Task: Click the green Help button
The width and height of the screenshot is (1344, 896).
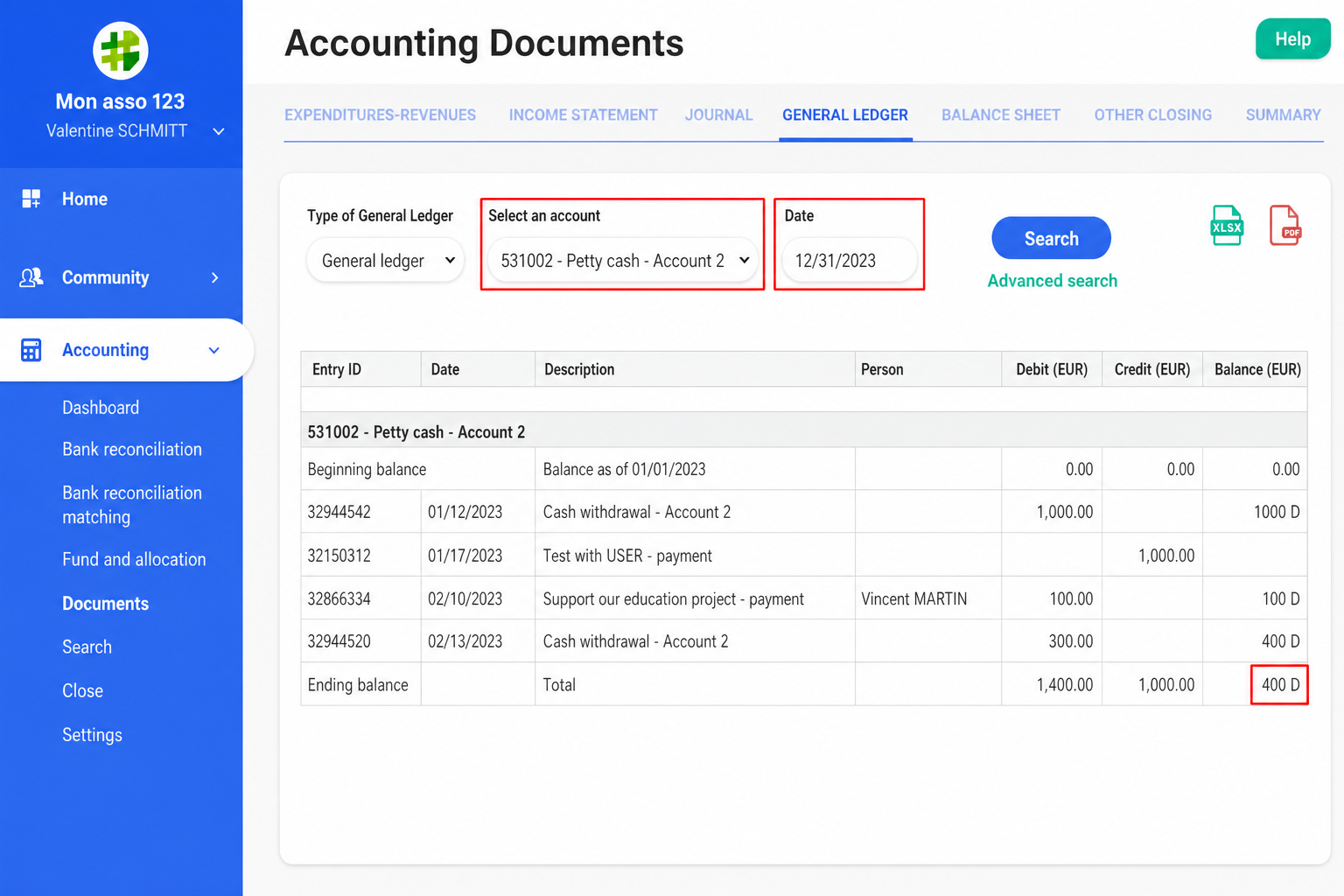Action: [1292, 39]
